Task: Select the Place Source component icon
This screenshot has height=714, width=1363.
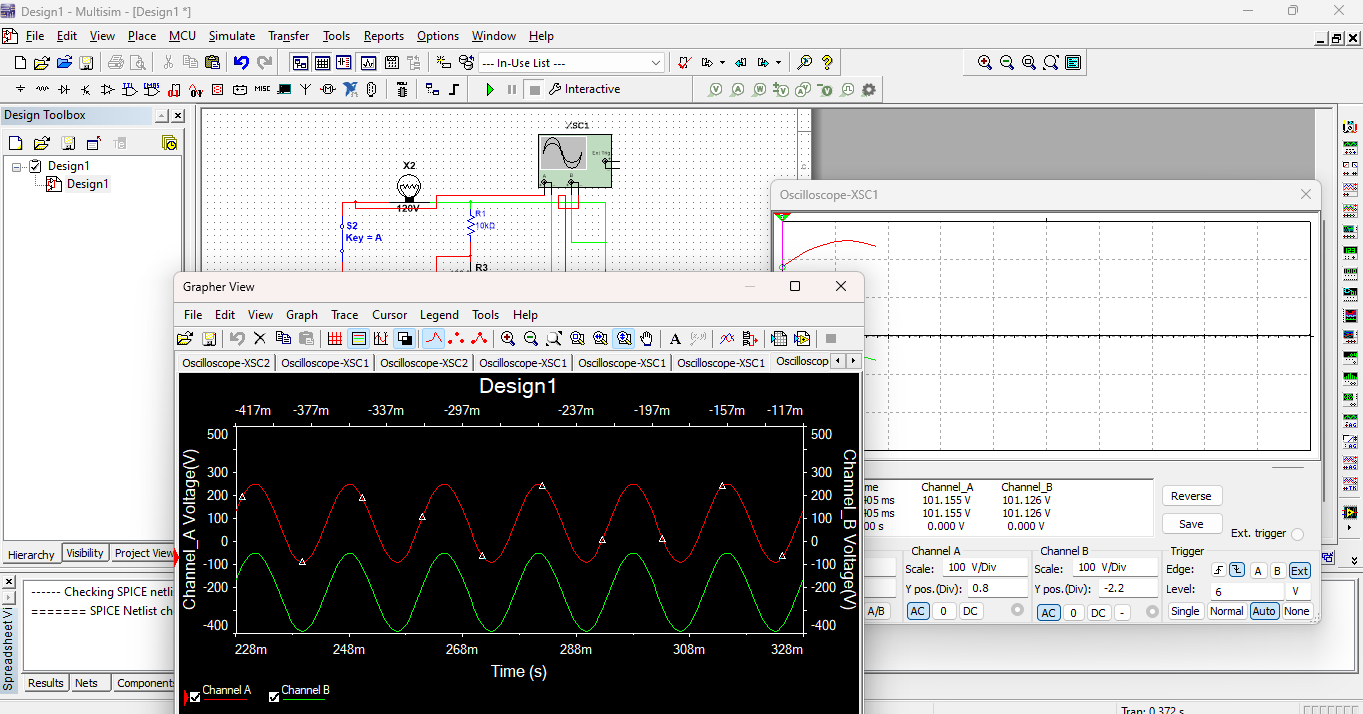Action: pos(20,89)
